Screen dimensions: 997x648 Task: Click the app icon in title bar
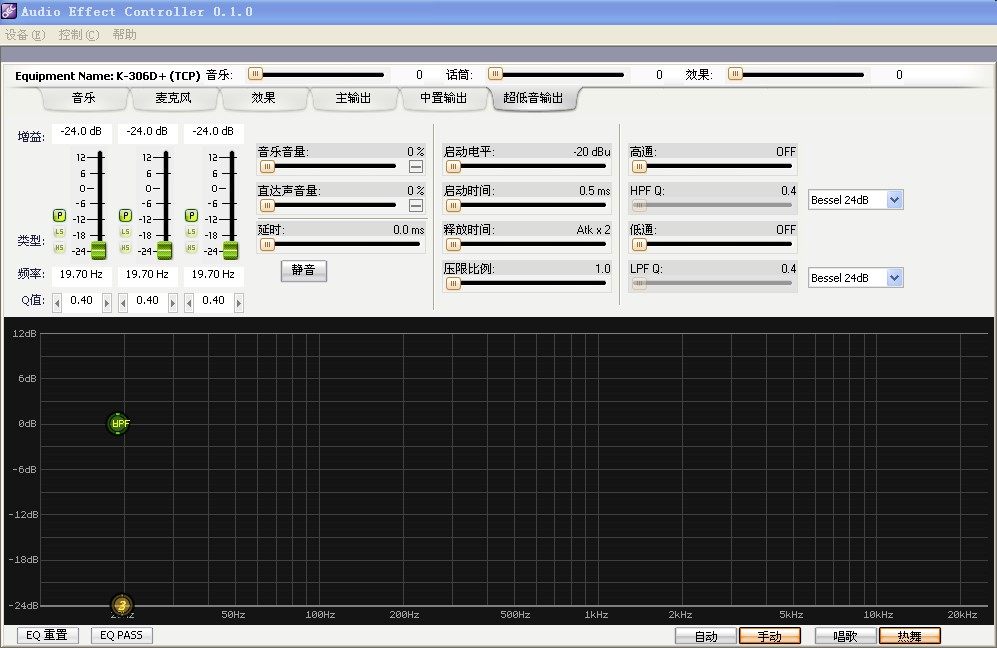coord(10,11)
